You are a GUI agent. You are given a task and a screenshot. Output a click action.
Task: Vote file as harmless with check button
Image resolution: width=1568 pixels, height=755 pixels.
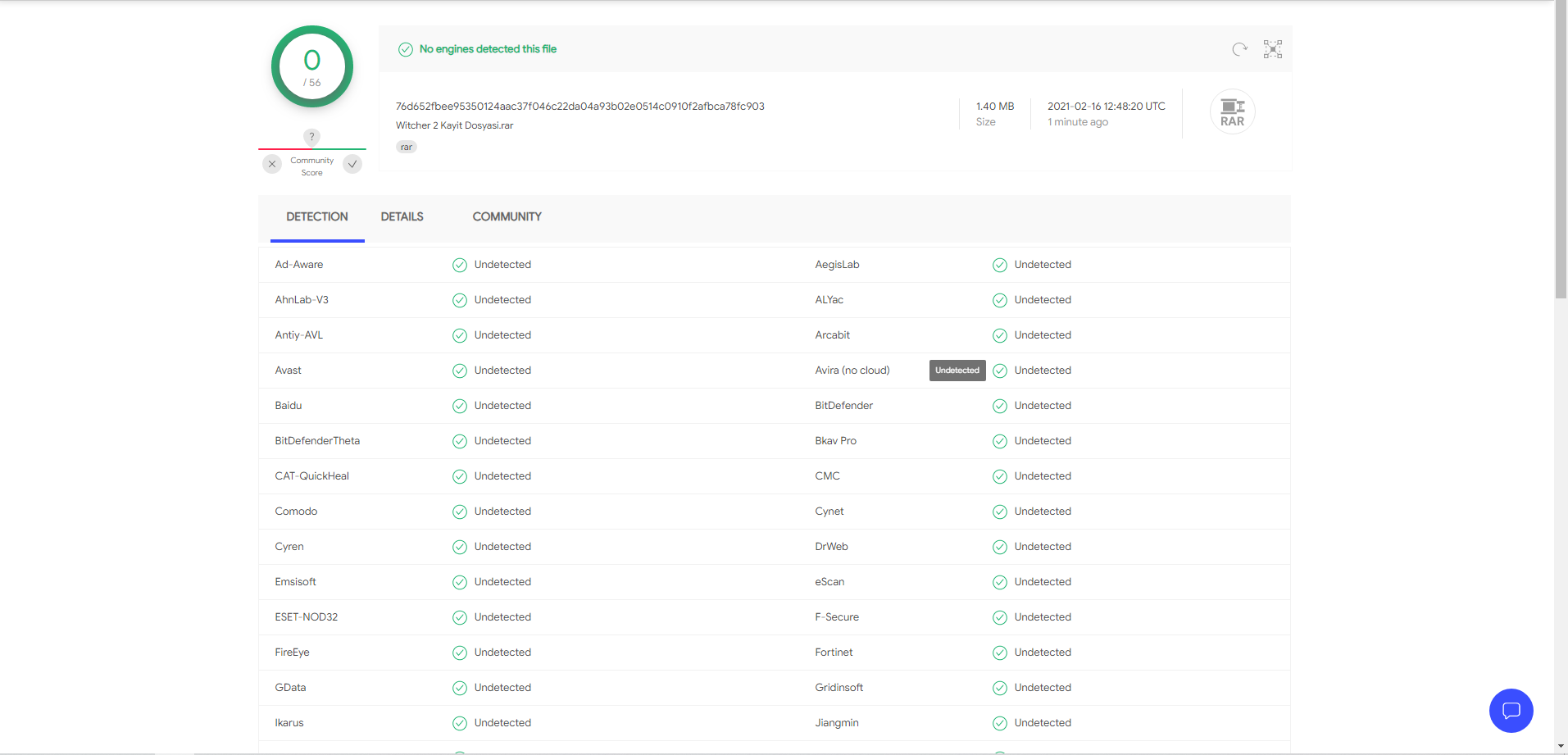[x=352, y=164]
